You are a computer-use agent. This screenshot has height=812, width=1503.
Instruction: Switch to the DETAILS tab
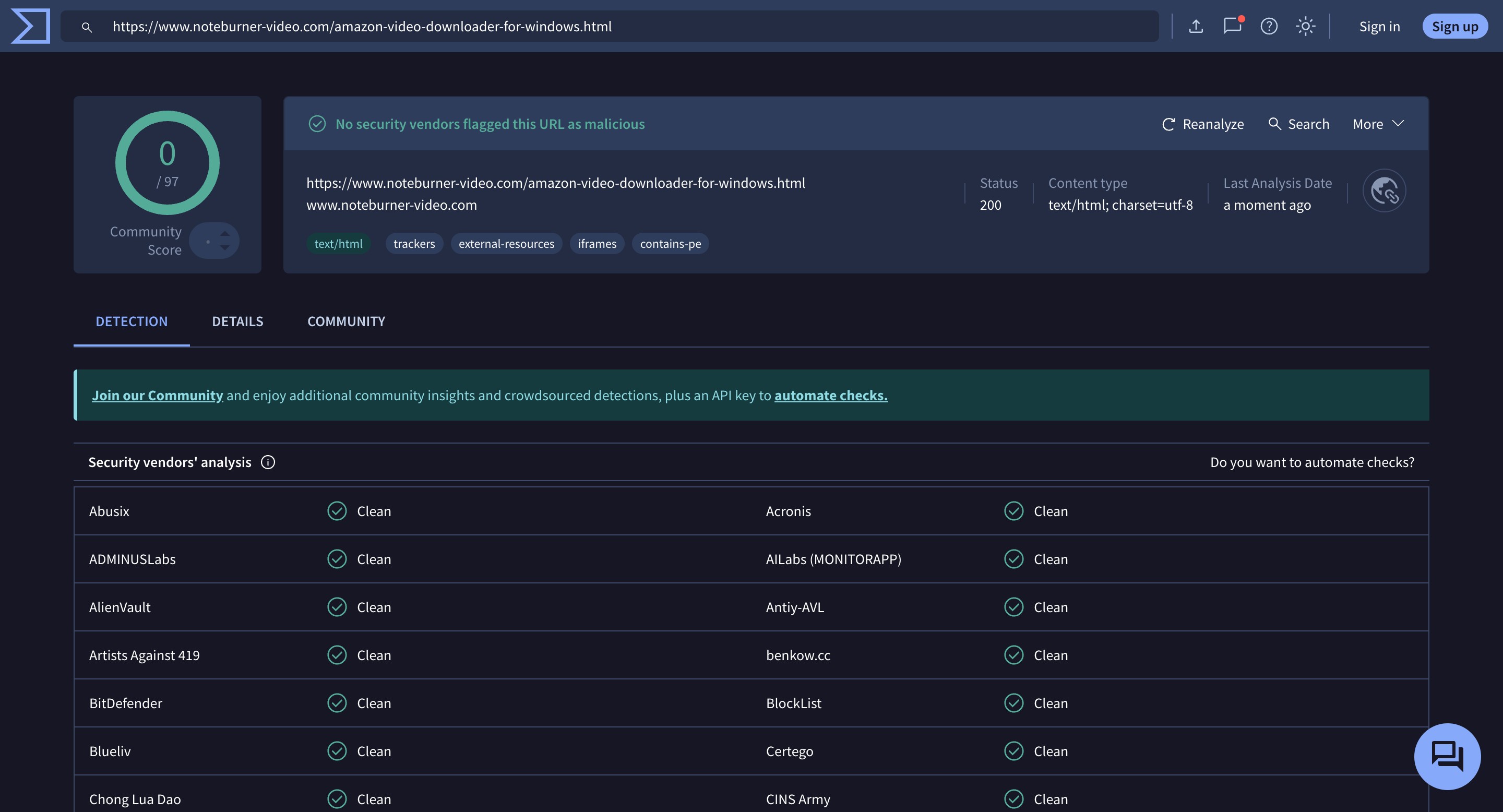point(237,321)
